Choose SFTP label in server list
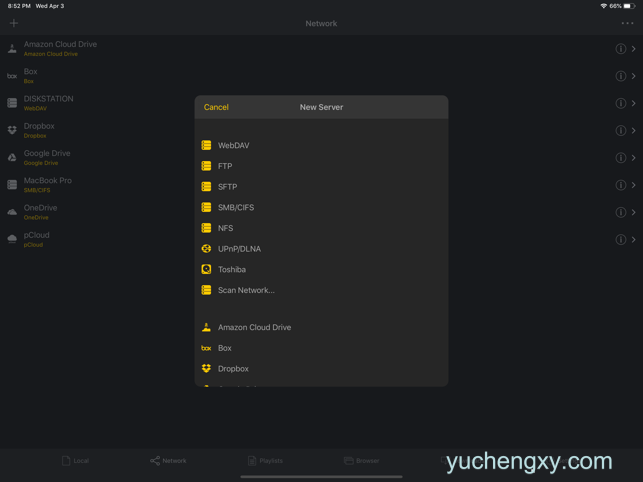Screen dimensions: 643x482 tap(227, 187)
